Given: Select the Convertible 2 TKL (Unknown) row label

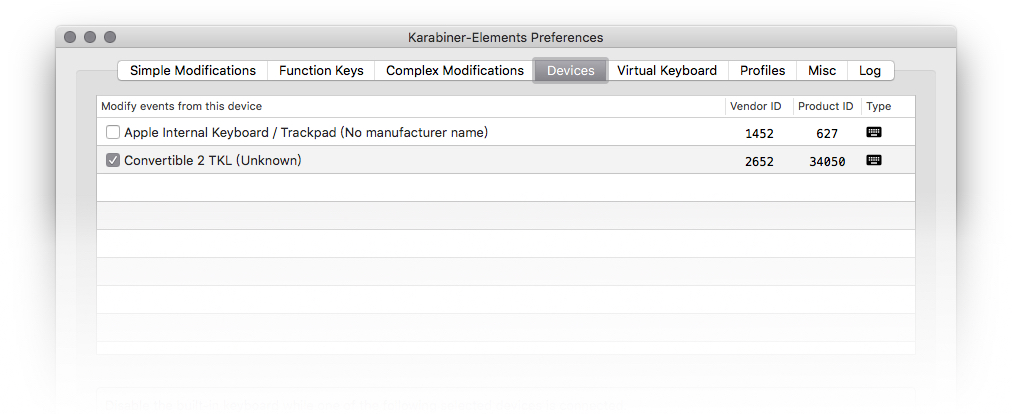Looking at the screenshot, I should pos(212,160).
